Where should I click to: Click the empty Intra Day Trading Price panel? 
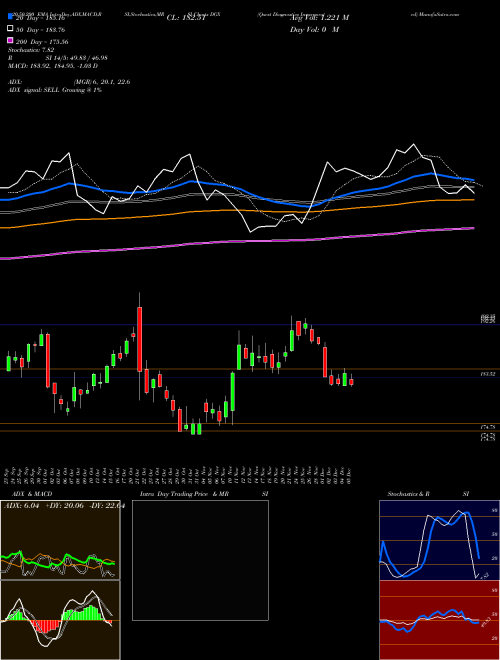tap(200, 560)
